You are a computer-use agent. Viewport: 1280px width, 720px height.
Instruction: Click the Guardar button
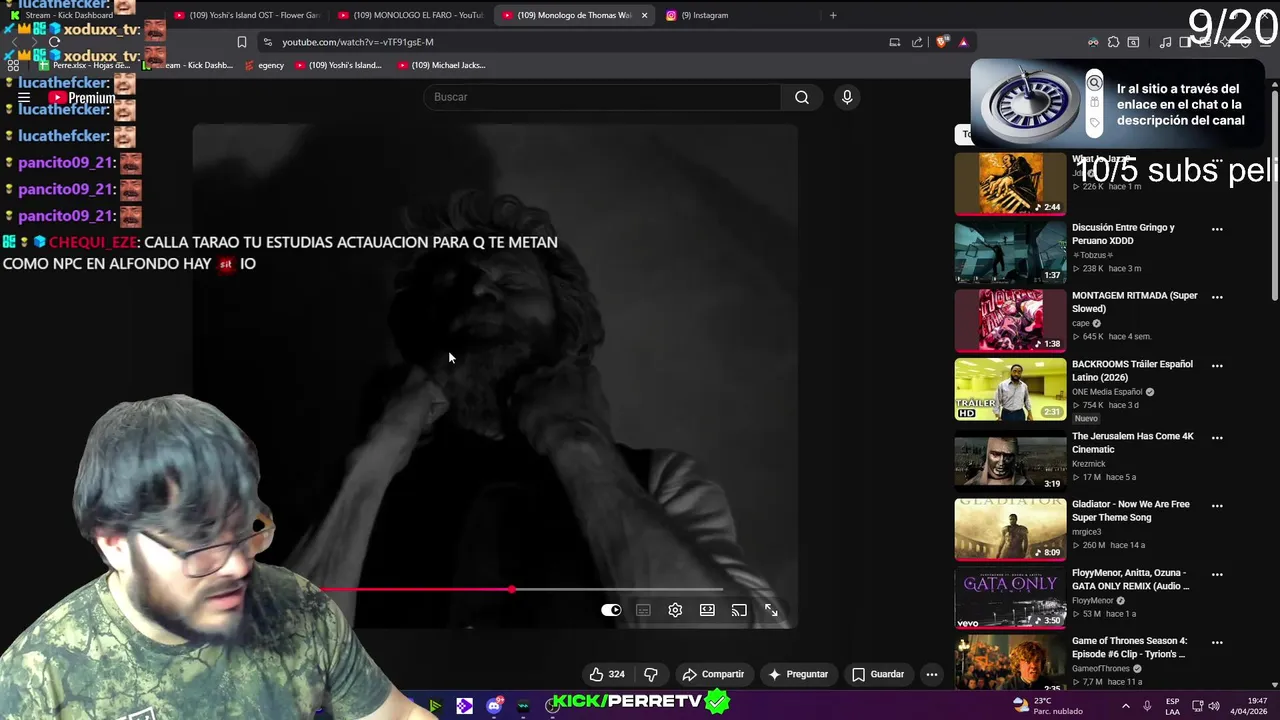878,674
